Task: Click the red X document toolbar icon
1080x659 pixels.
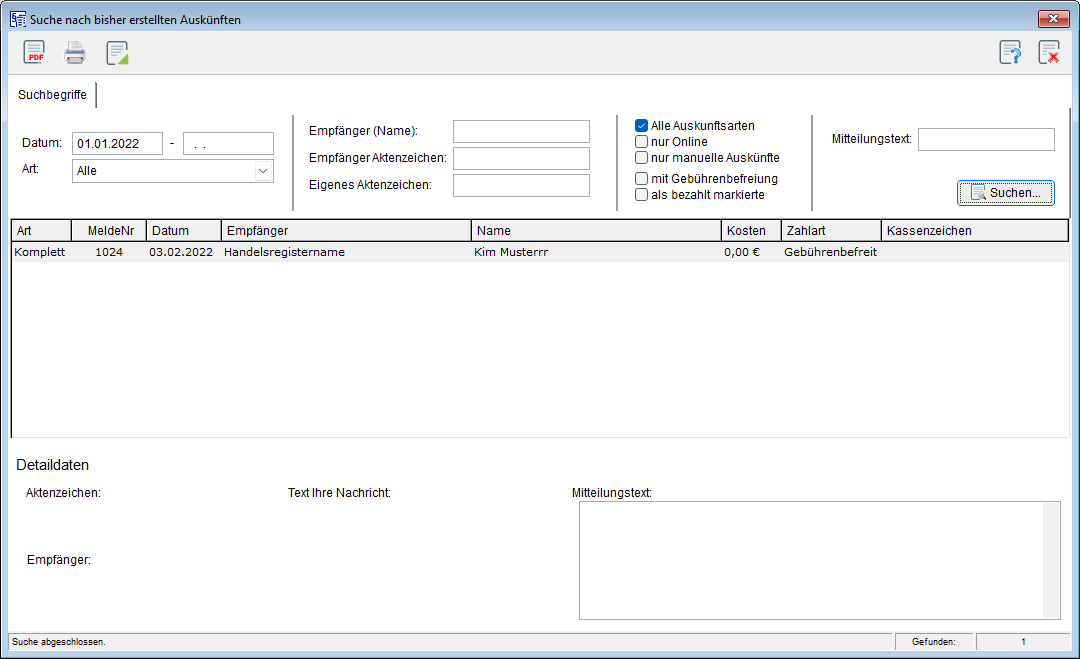Action: click(1049, 53)
